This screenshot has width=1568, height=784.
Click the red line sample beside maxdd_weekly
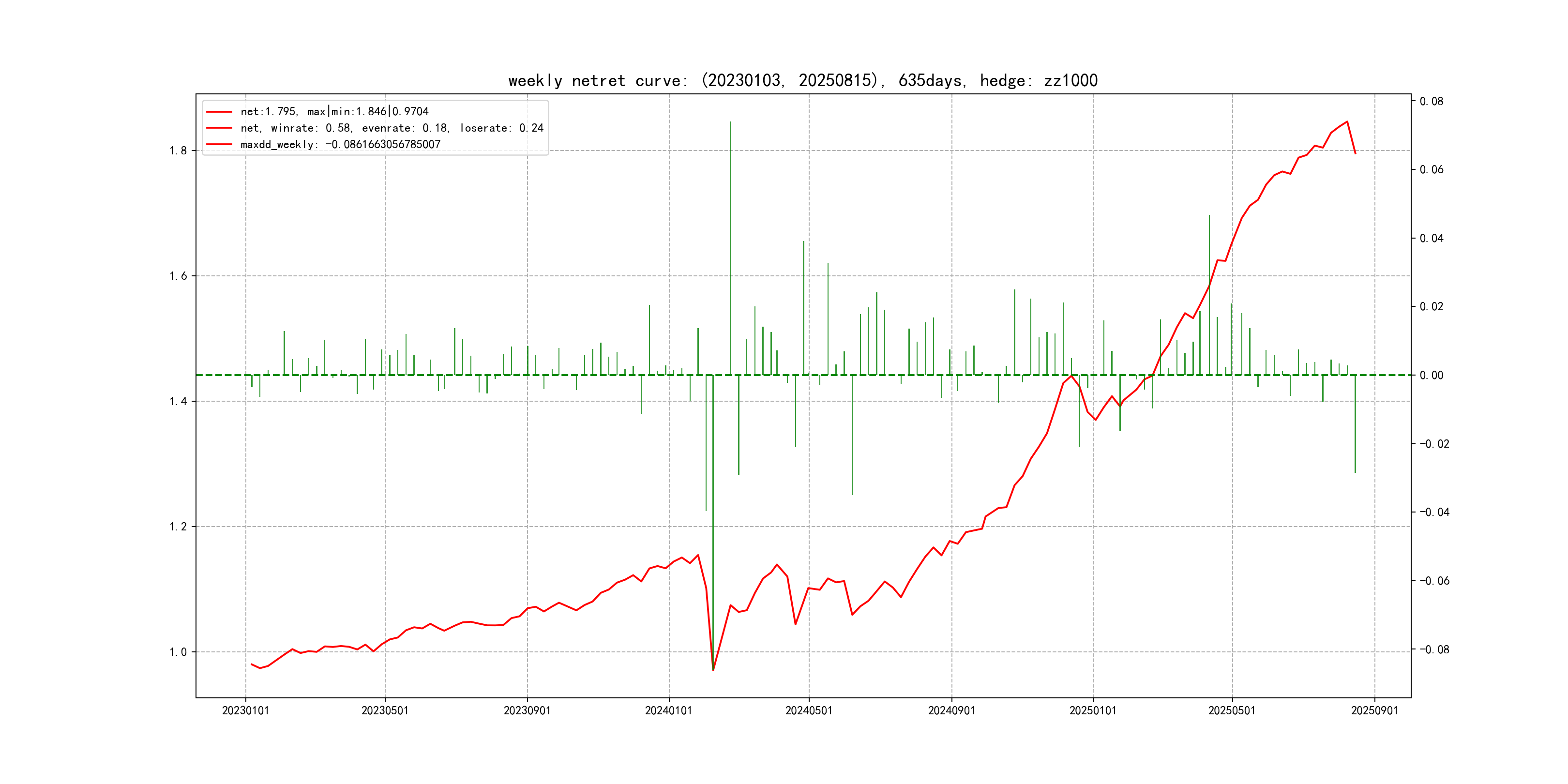(x=219, y=144)
